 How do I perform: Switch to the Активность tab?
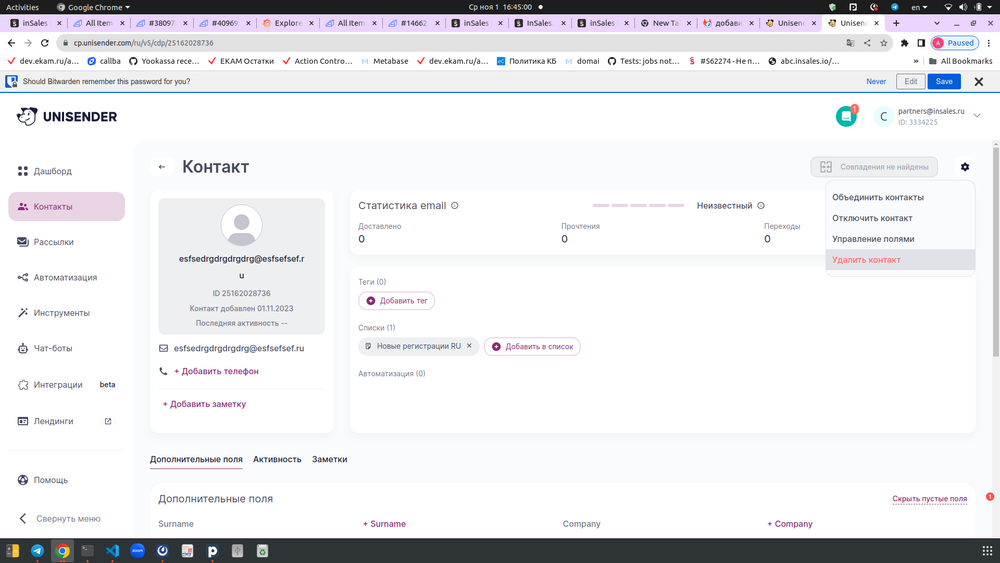(277, 459)
